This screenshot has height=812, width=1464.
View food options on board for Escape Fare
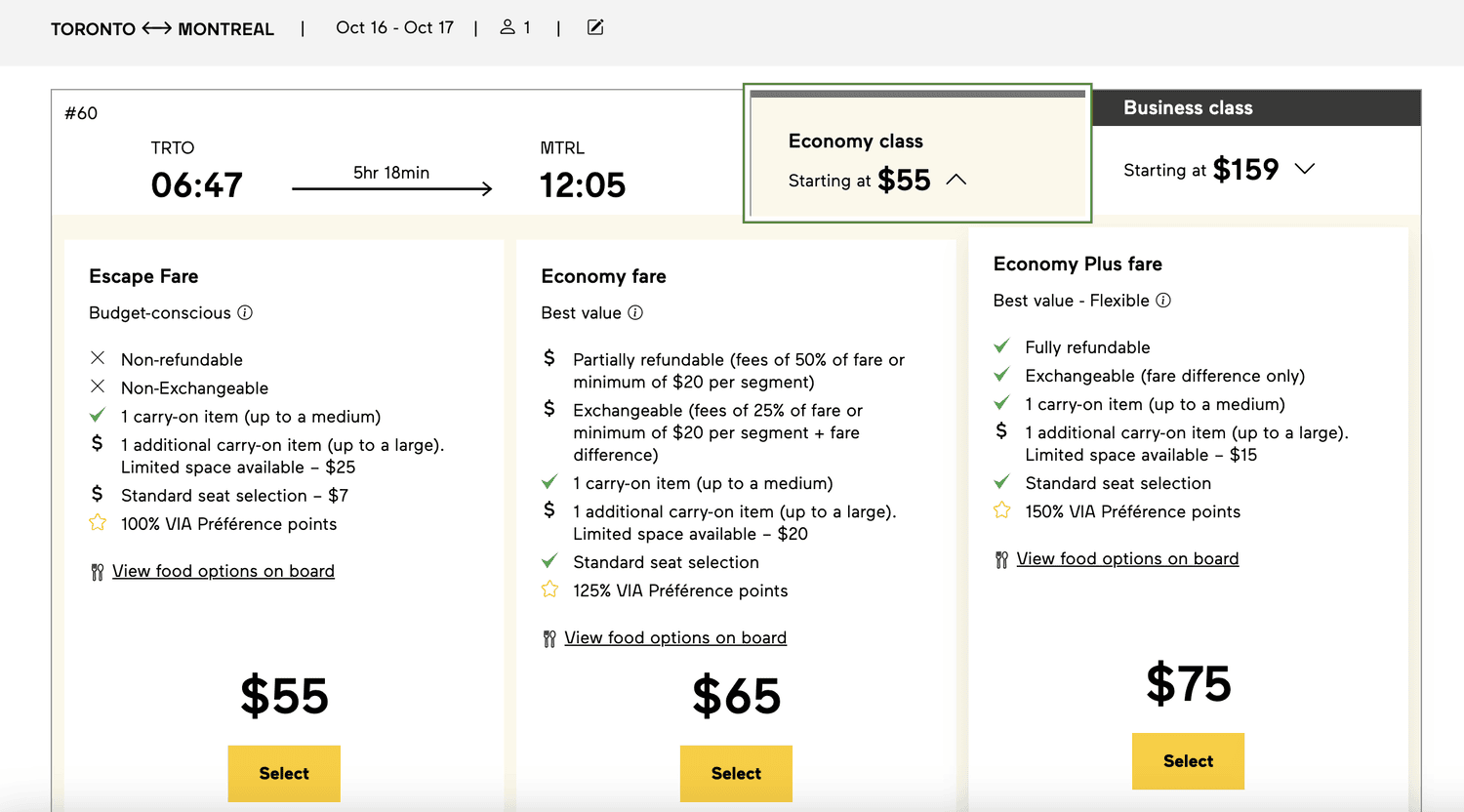pos(224,571)
